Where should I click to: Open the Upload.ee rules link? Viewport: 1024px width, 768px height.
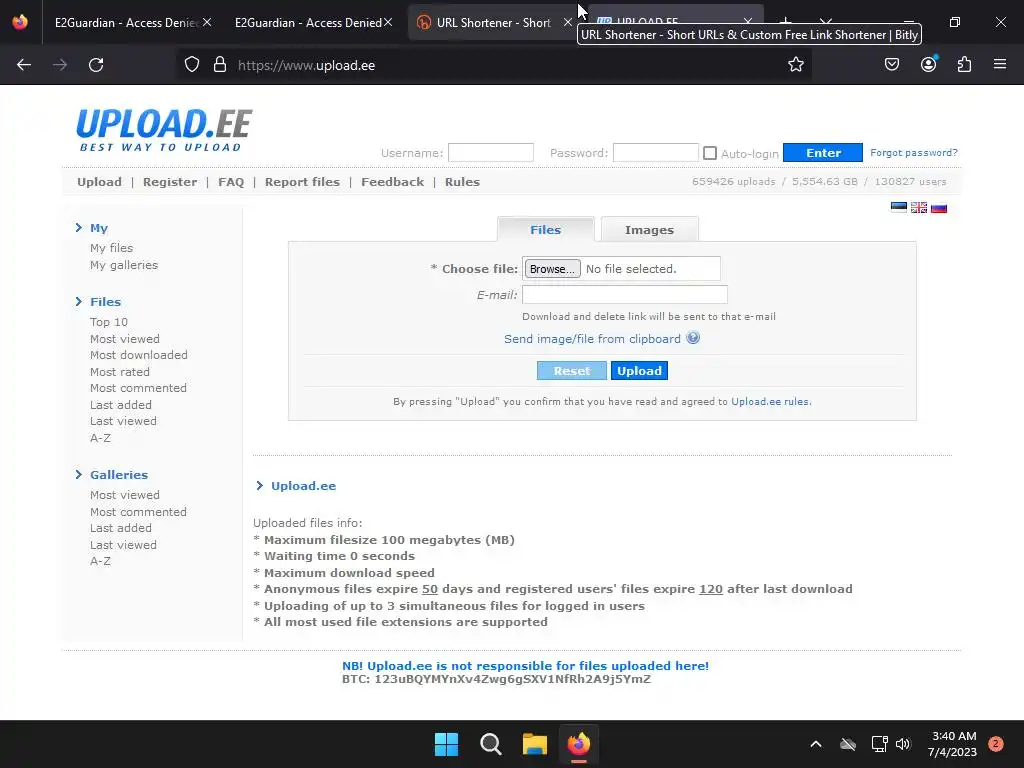pos(770,401)
